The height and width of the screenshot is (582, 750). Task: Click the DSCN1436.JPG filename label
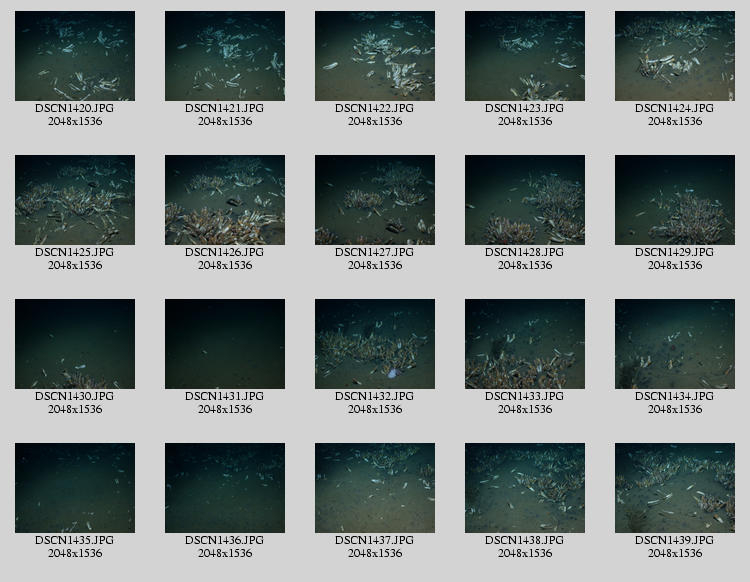pyautogui.click(x=224, y=540)
